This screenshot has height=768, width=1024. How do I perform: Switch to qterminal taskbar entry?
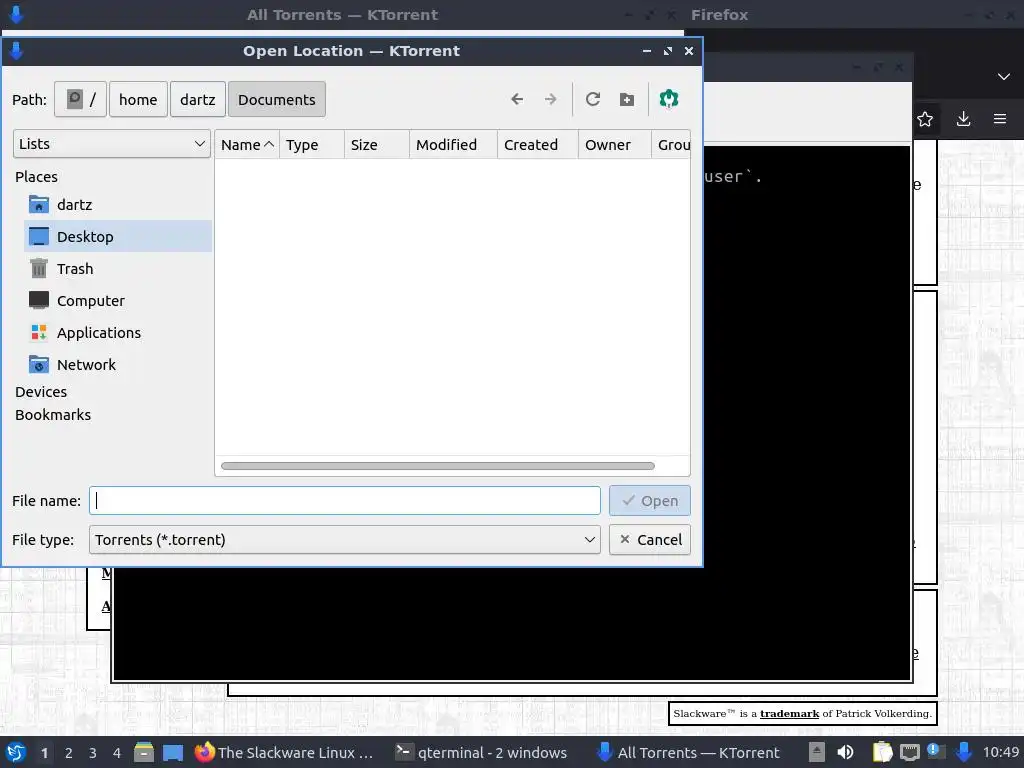tap(482, 752)
